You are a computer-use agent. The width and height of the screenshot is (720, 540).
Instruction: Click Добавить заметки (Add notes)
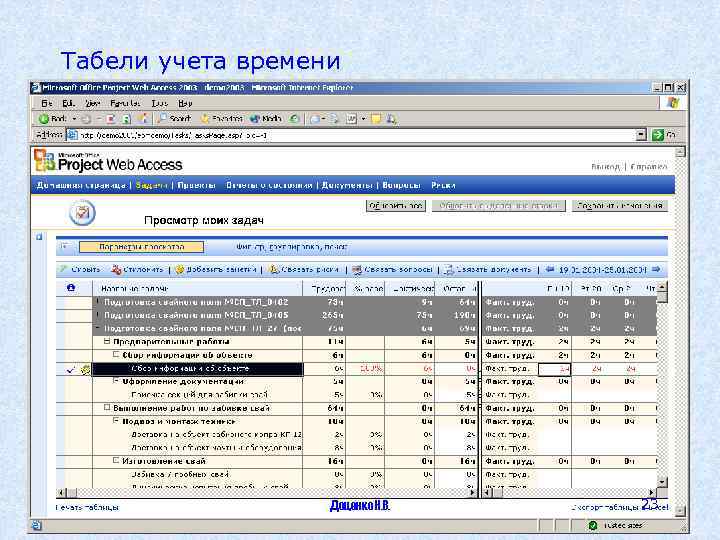pos(216,270)
